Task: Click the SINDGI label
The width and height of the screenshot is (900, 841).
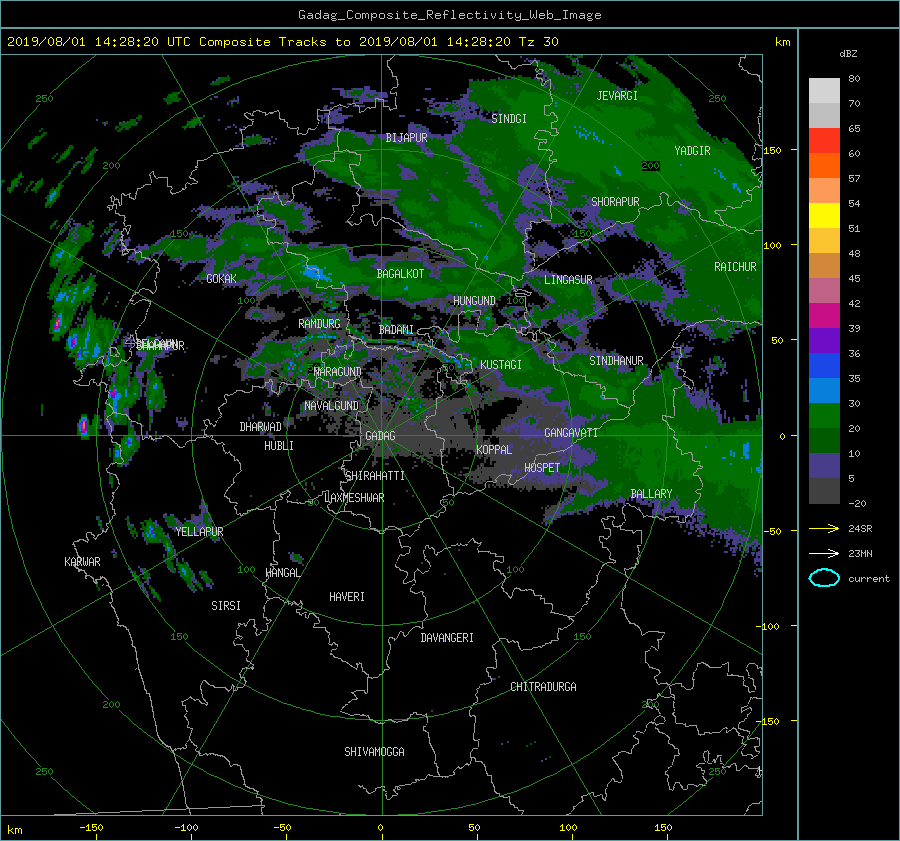Action: click(509, 119)
